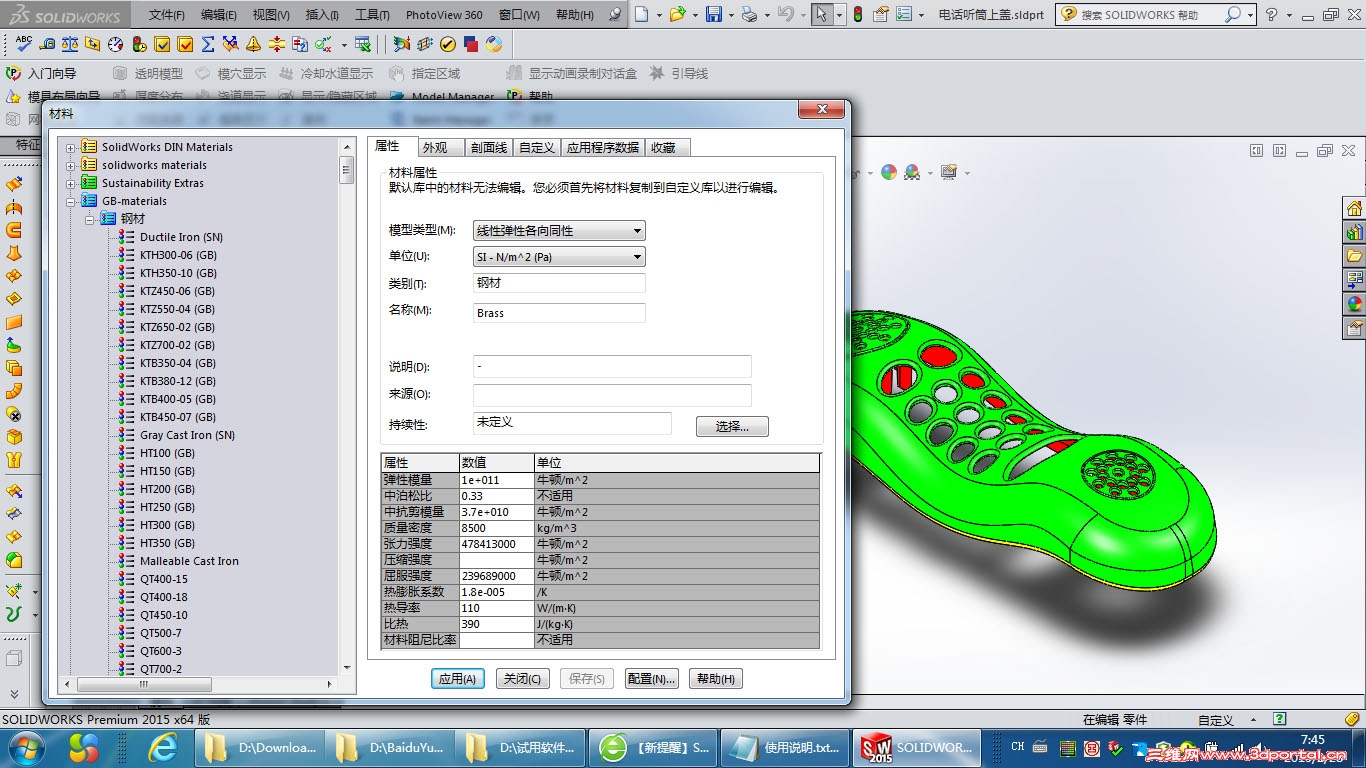Select Gray Cast Iron (SN) material

(x=187, y=435)
